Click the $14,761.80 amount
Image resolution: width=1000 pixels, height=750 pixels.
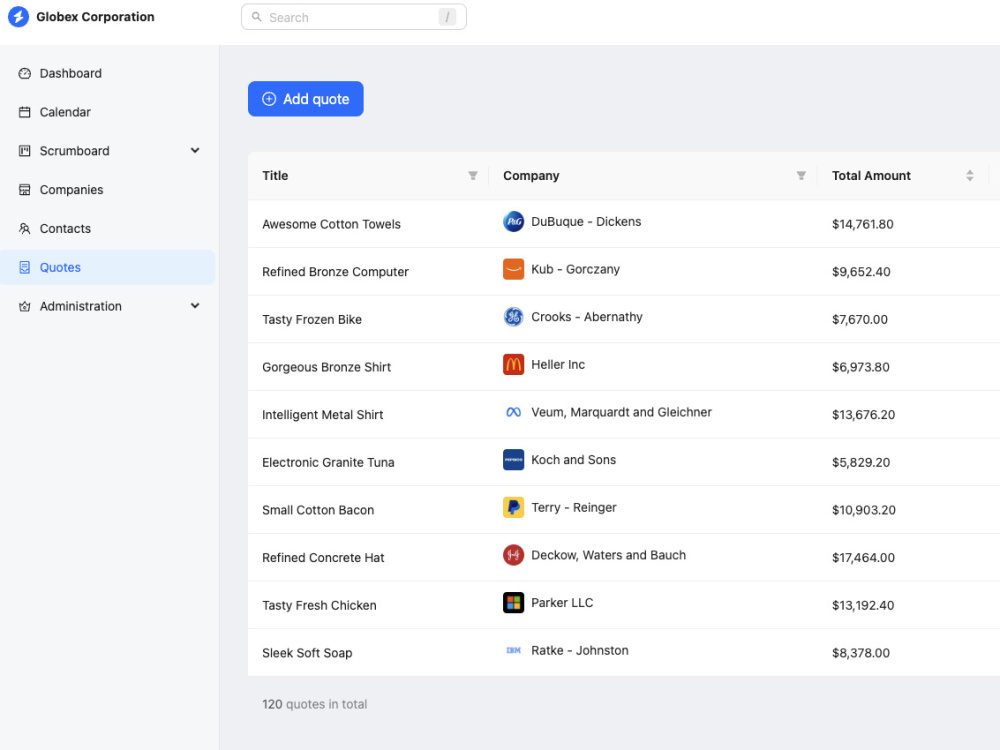862,224
